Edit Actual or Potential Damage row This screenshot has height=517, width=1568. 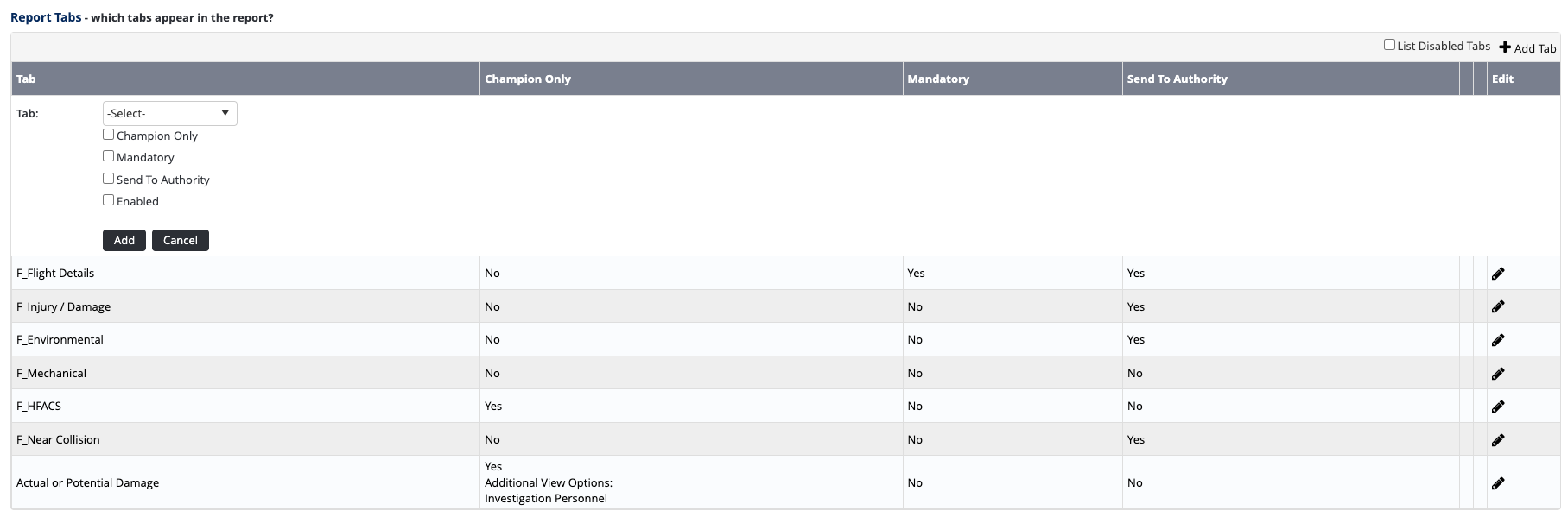point(1498,483)
